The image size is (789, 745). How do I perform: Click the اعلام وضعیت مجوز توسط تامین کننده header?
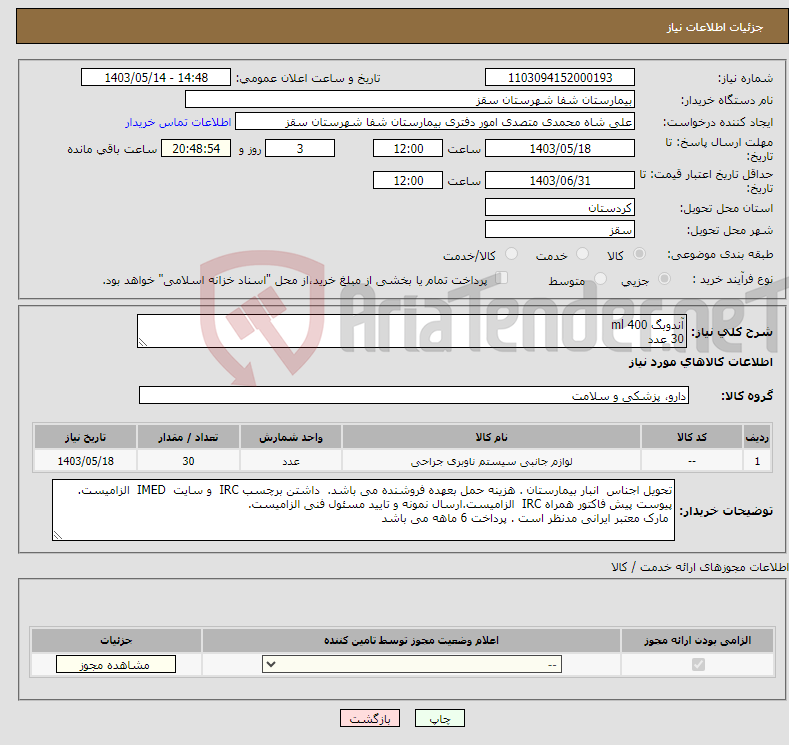point(411,640)
